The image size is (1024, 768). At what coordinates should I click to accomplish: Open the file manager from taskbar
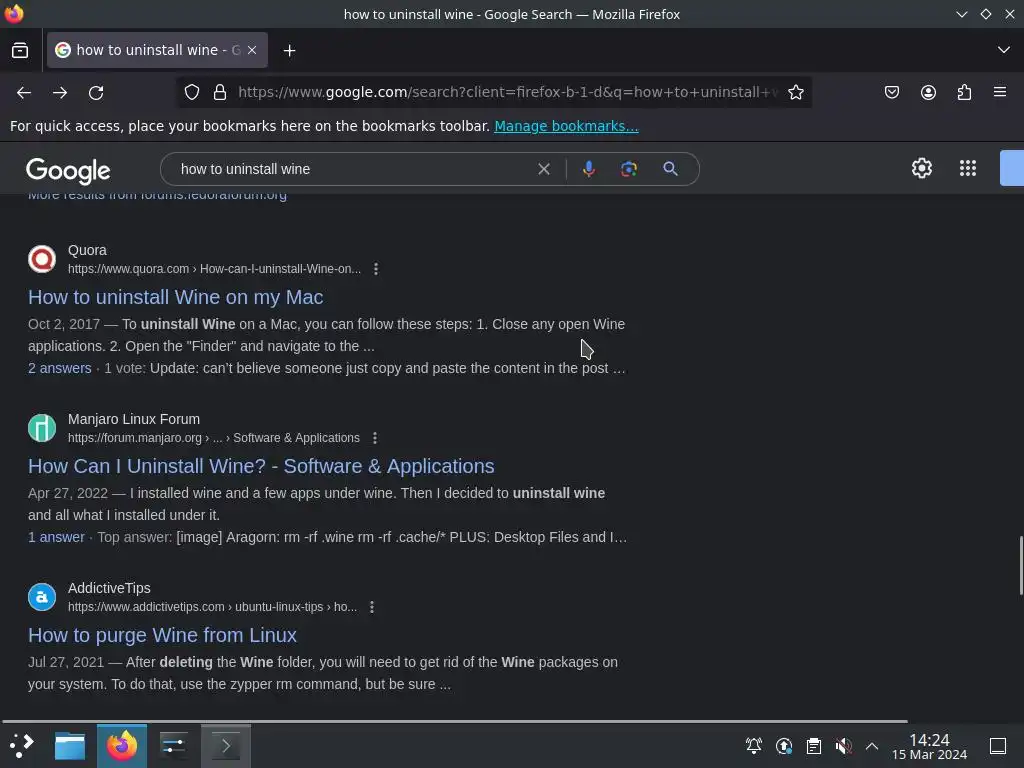click(70, 745)
